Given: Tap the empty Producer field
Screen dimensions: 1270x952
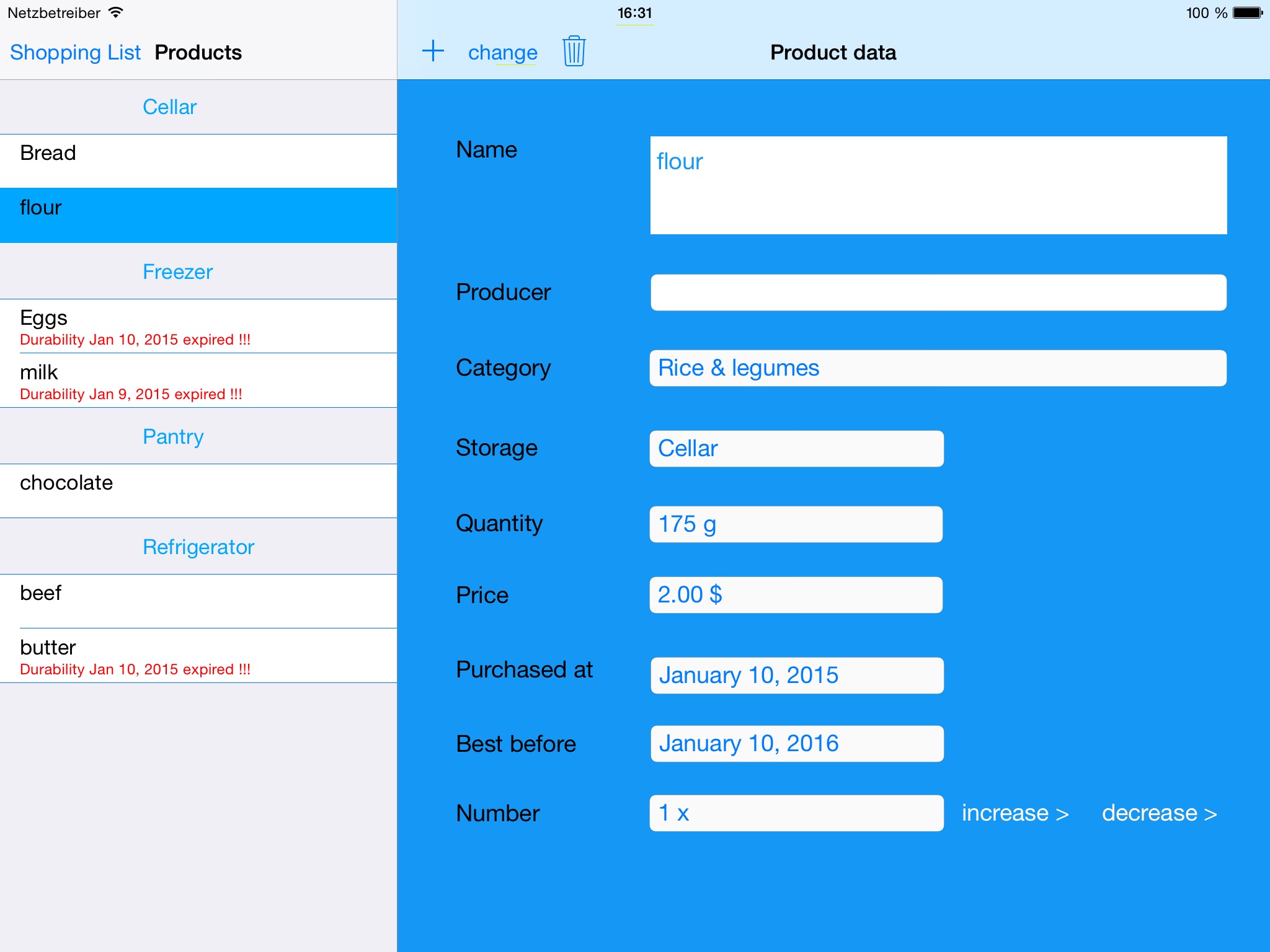Looking at the screenshot, I should tap(938, 293).
